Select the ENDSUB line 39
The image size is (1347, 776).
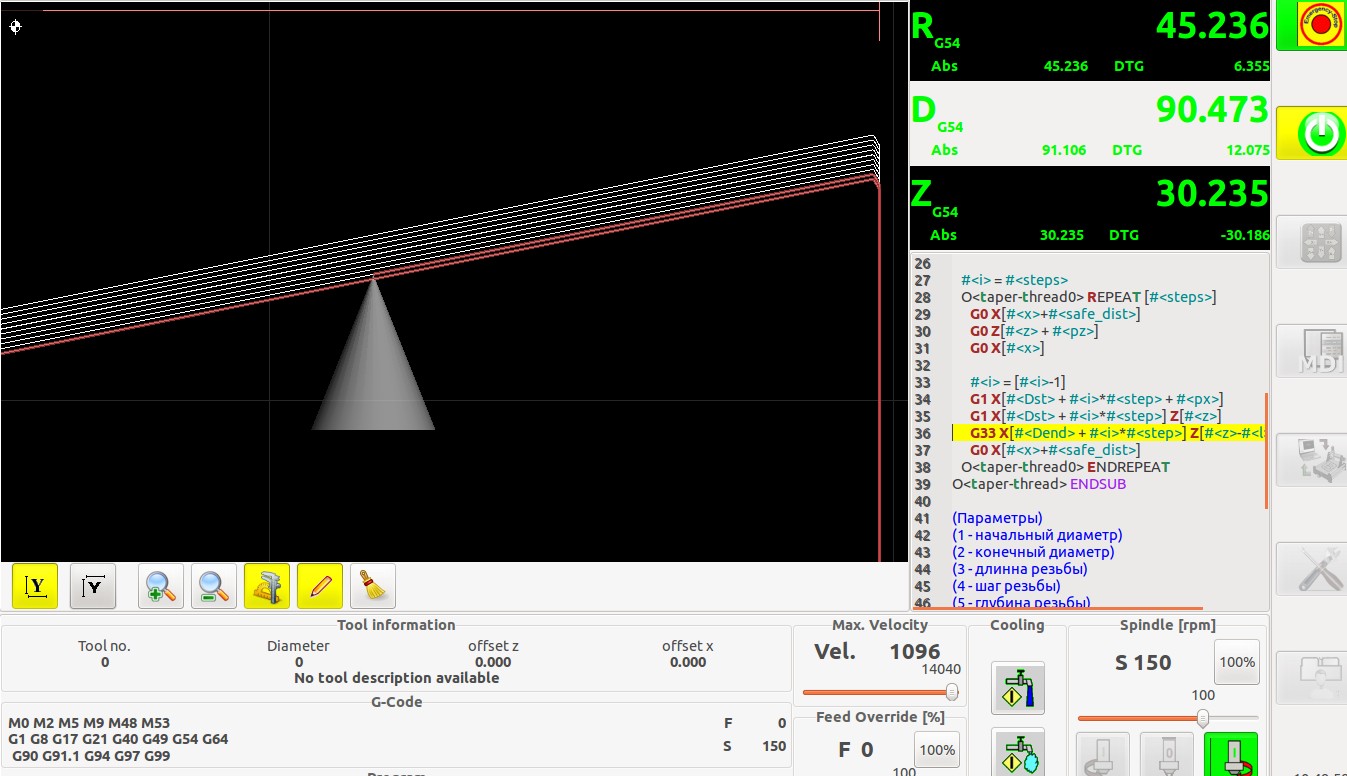(1038, 484)
